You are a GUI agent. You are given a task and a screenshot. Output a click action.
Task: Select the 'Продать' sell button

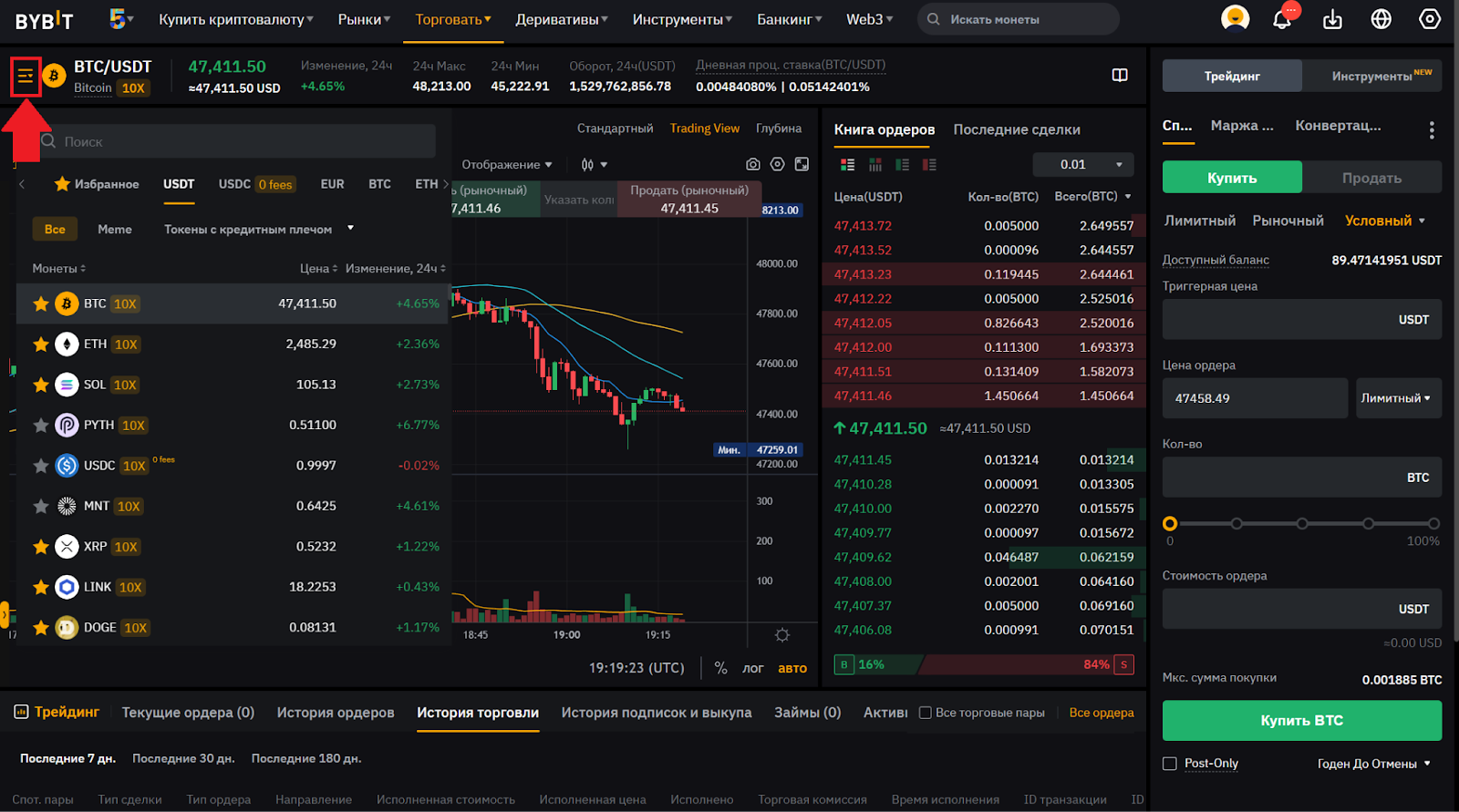[x=1371, y=178]
